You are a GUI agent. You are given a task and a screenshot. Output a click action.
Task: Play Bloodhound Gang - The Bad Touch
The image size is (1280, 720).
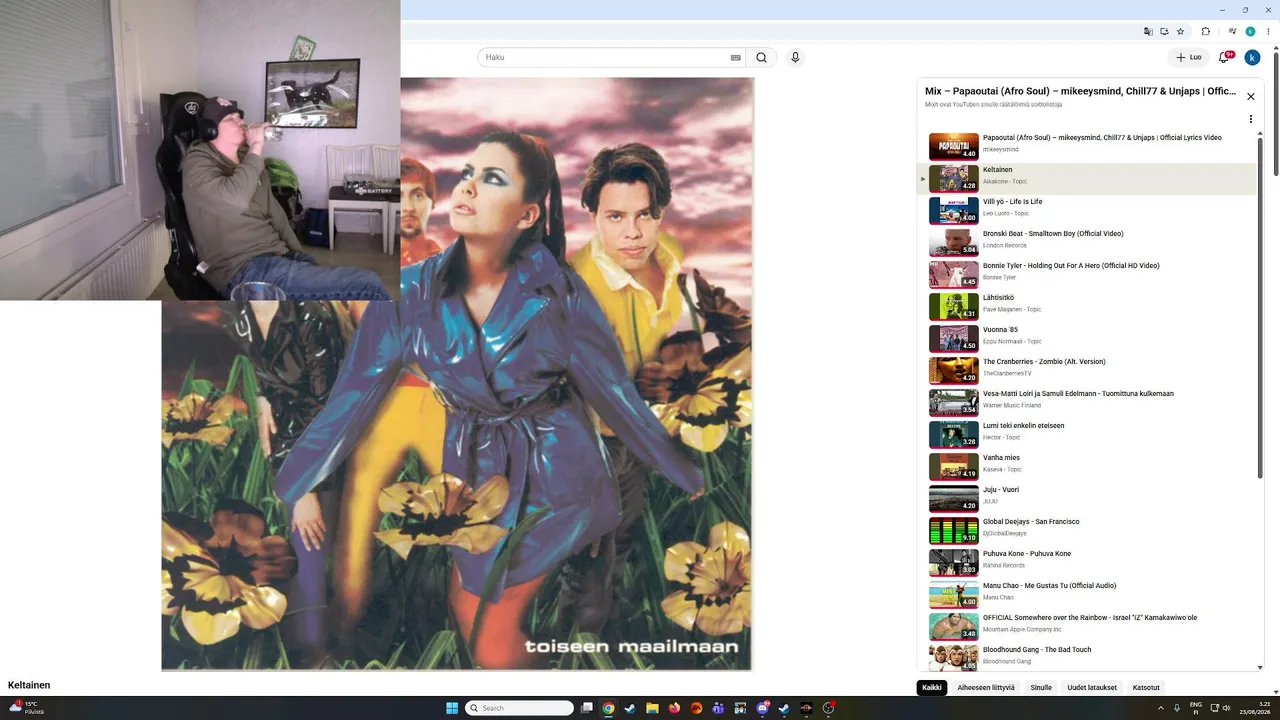[1087, 657]
